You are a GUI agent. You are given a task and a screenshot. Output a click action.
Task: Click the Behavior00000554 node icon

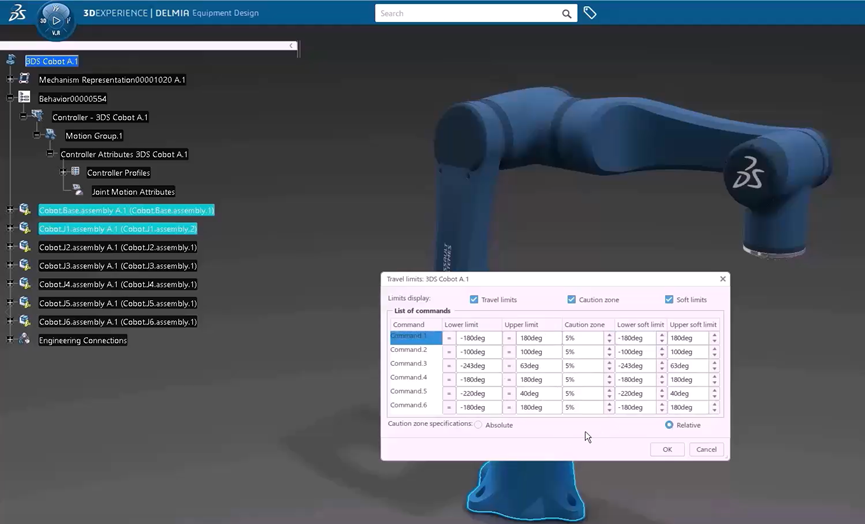[x=25, y=98]
